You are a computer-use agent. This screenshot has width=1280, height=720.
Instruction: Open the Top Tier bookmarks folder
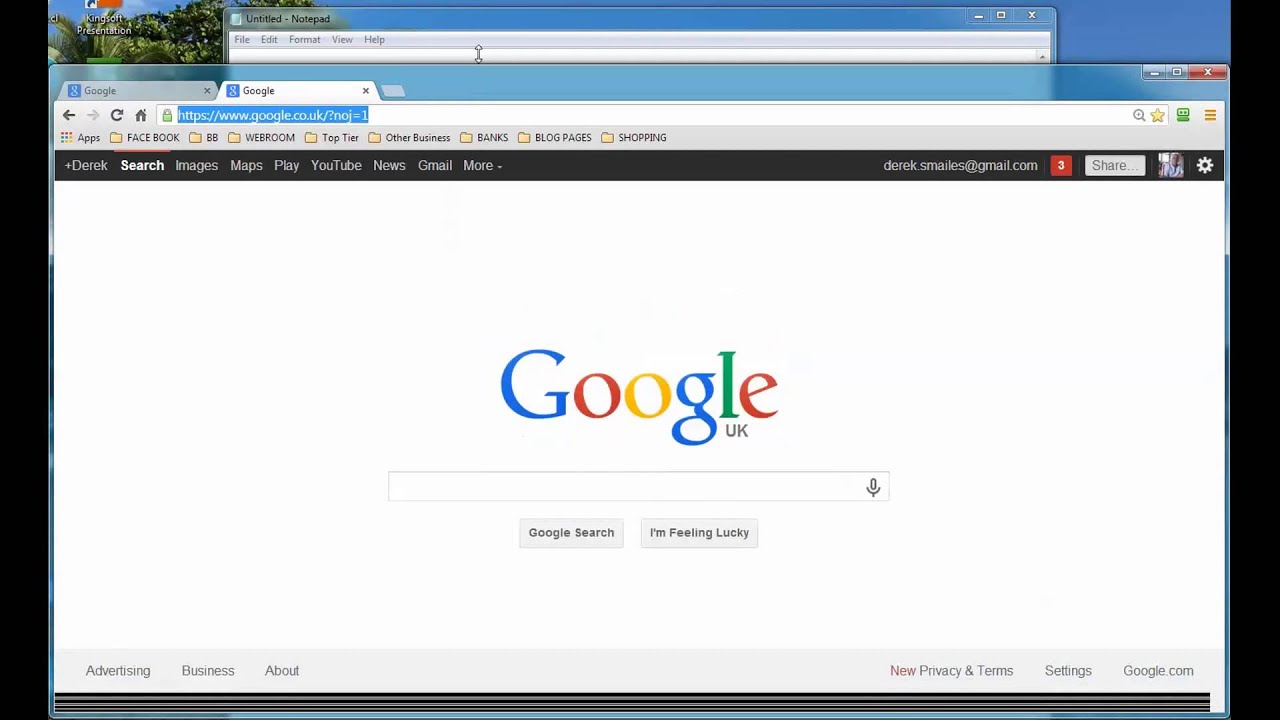coord(332,138)
